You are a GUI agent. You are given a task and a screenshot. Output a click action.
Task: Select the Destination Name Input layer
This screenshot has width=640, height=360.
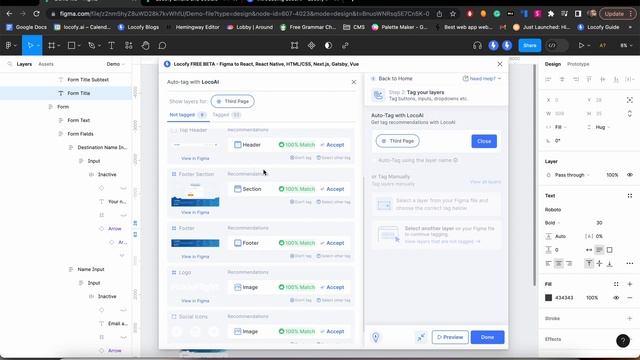tap(102, 147)
